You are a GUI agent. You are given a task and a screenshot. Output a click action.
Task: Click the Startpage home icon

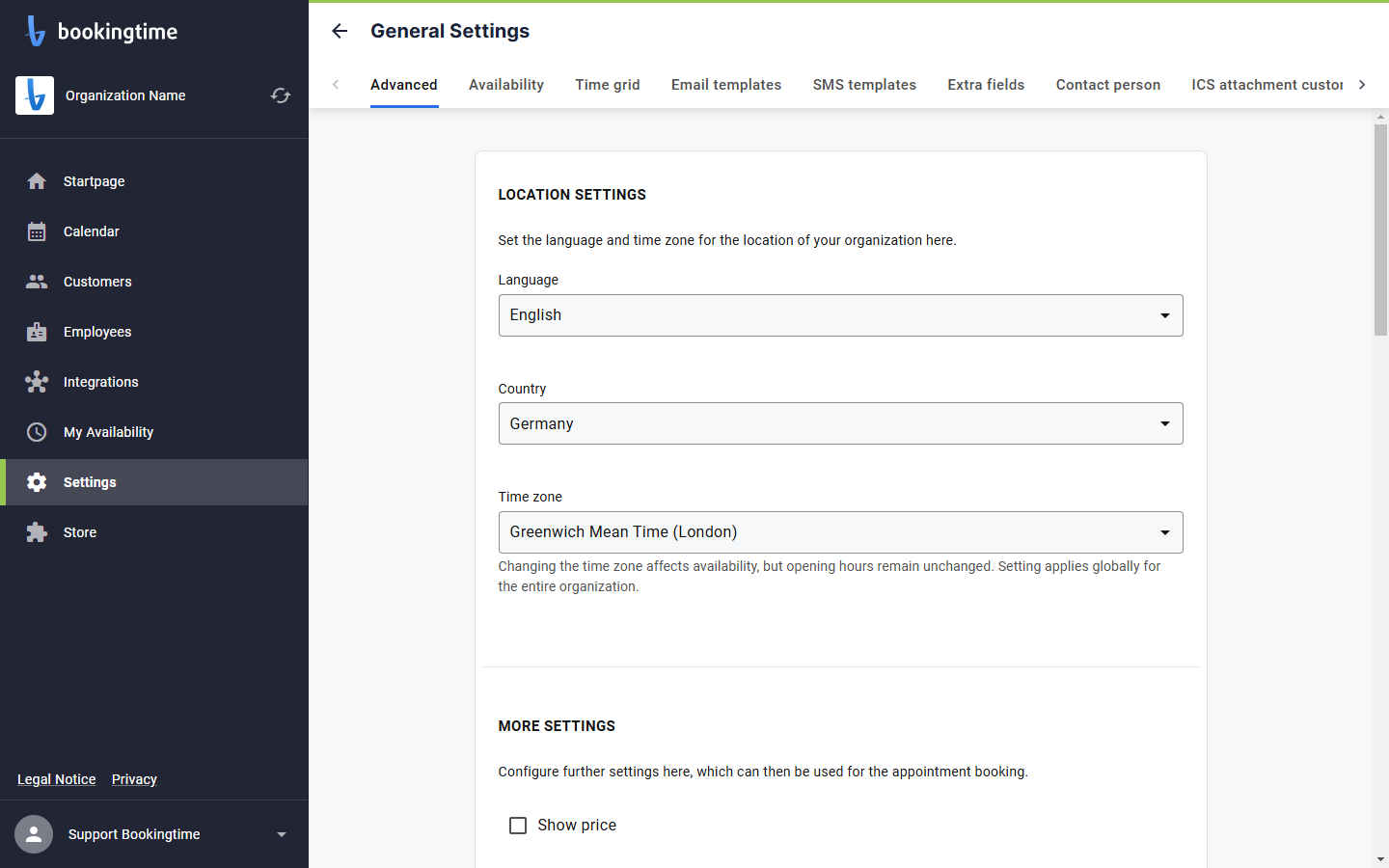(x=37, y=181)
